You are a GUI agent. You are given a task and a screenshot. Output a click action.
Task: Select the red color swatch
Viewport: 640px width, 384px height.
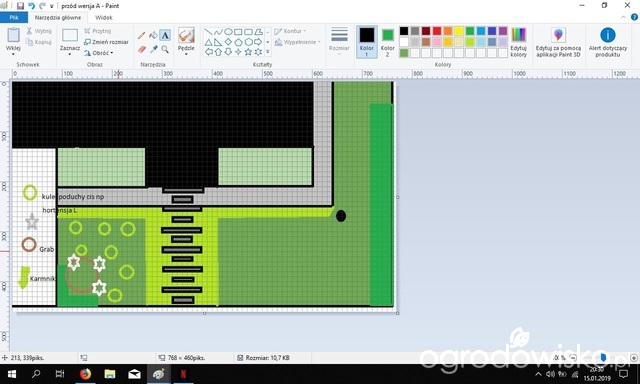coord(437,31)
